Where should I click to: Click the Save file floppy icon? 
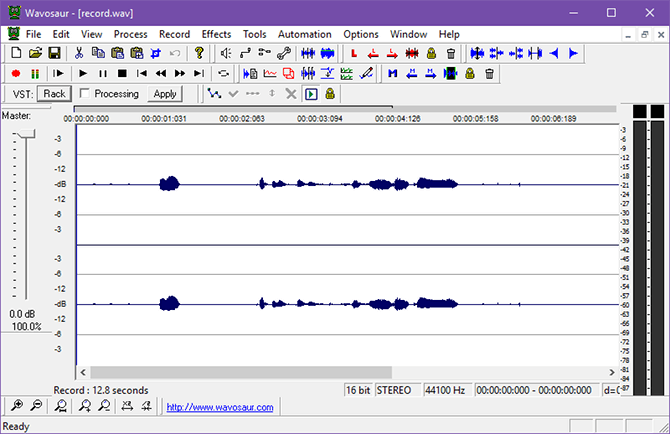54,53
